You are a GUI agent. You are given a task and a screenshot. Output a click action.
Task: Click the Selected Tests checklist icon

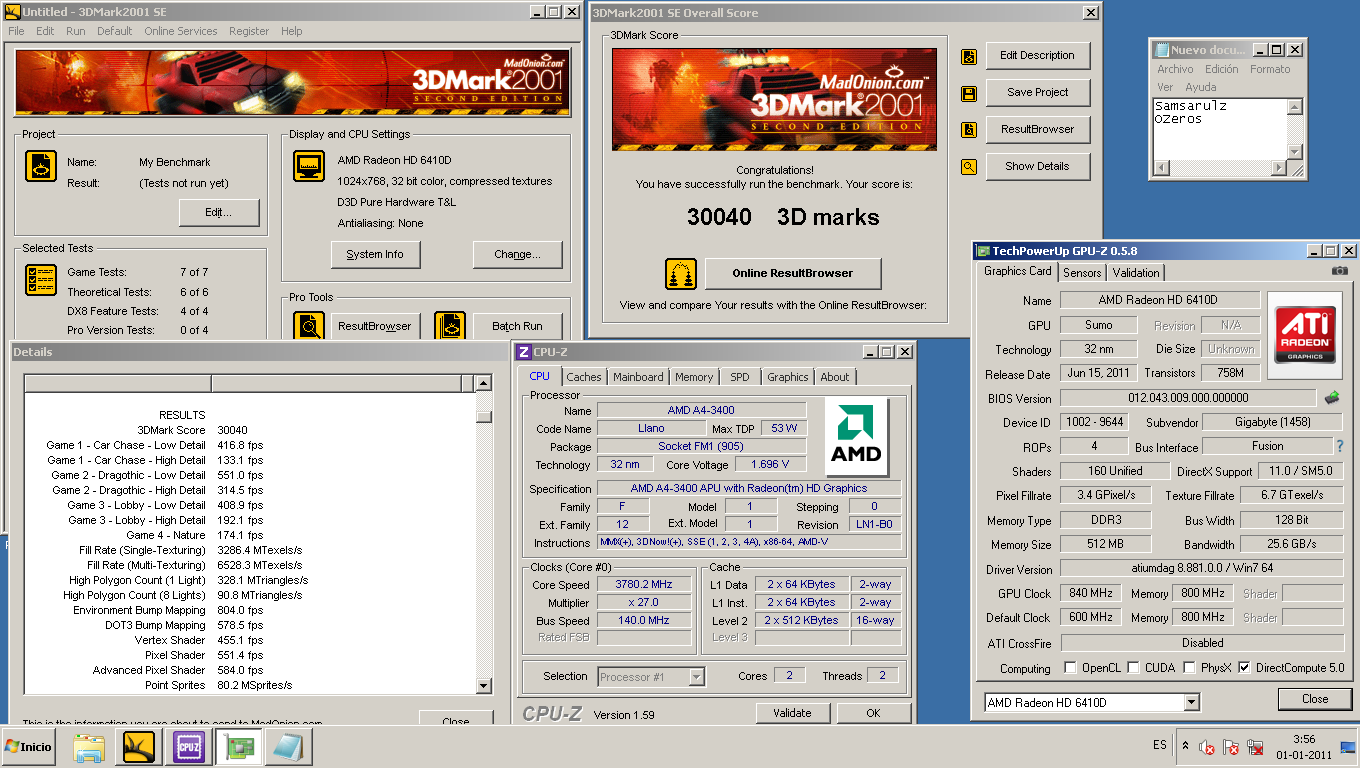pyautogui.click(x=41, y=280)
